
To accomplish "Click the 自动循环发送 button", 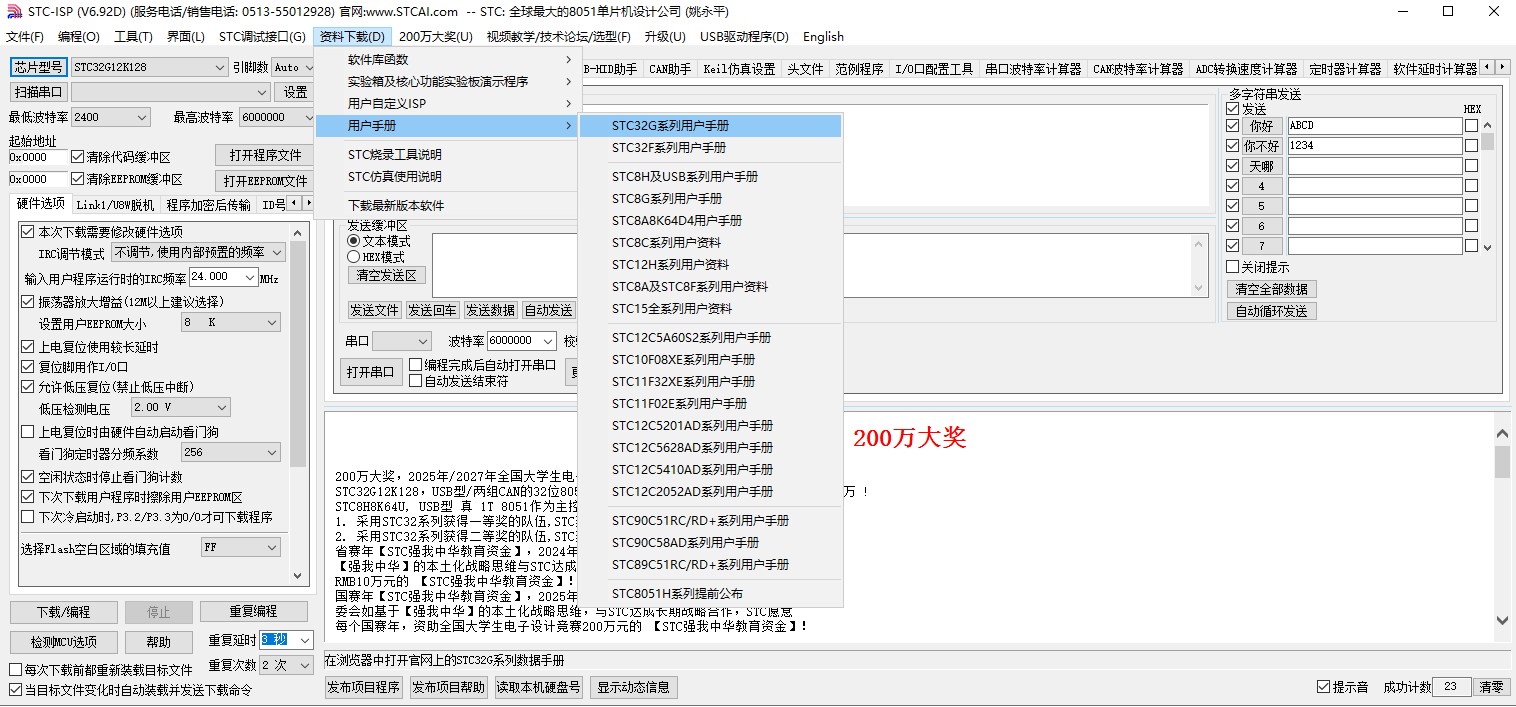I will click(1271, 311).
